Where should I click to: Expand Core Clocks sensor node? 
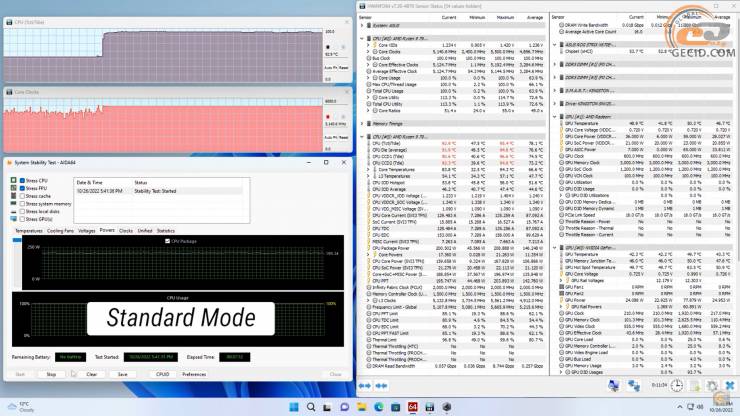[x=368, y=51]
